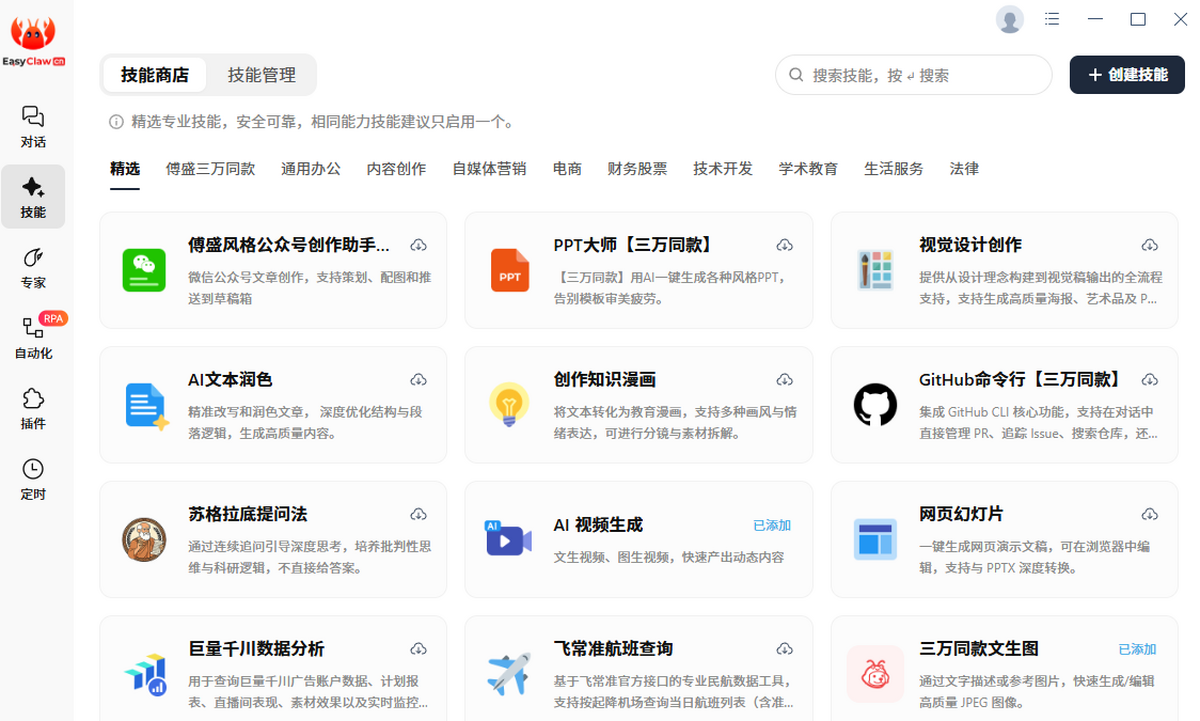This screenshot has width=1200, height=721.
Task: Select the 法律 category tab
Action: point(964,169)
